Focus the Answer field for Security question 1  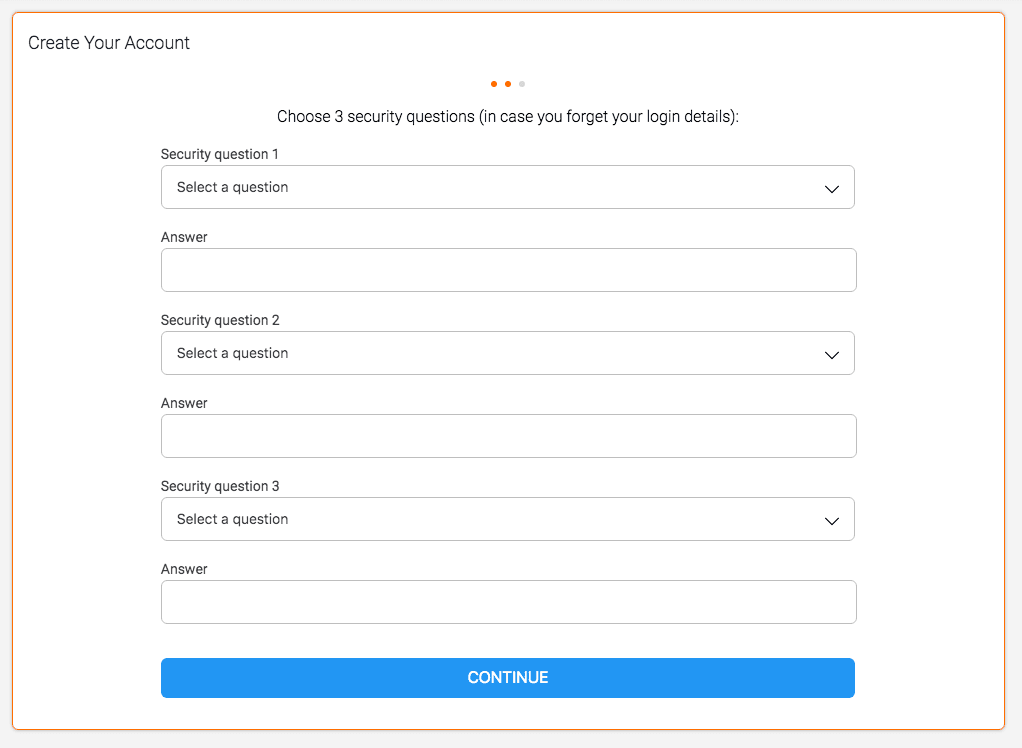coord(508,270)
